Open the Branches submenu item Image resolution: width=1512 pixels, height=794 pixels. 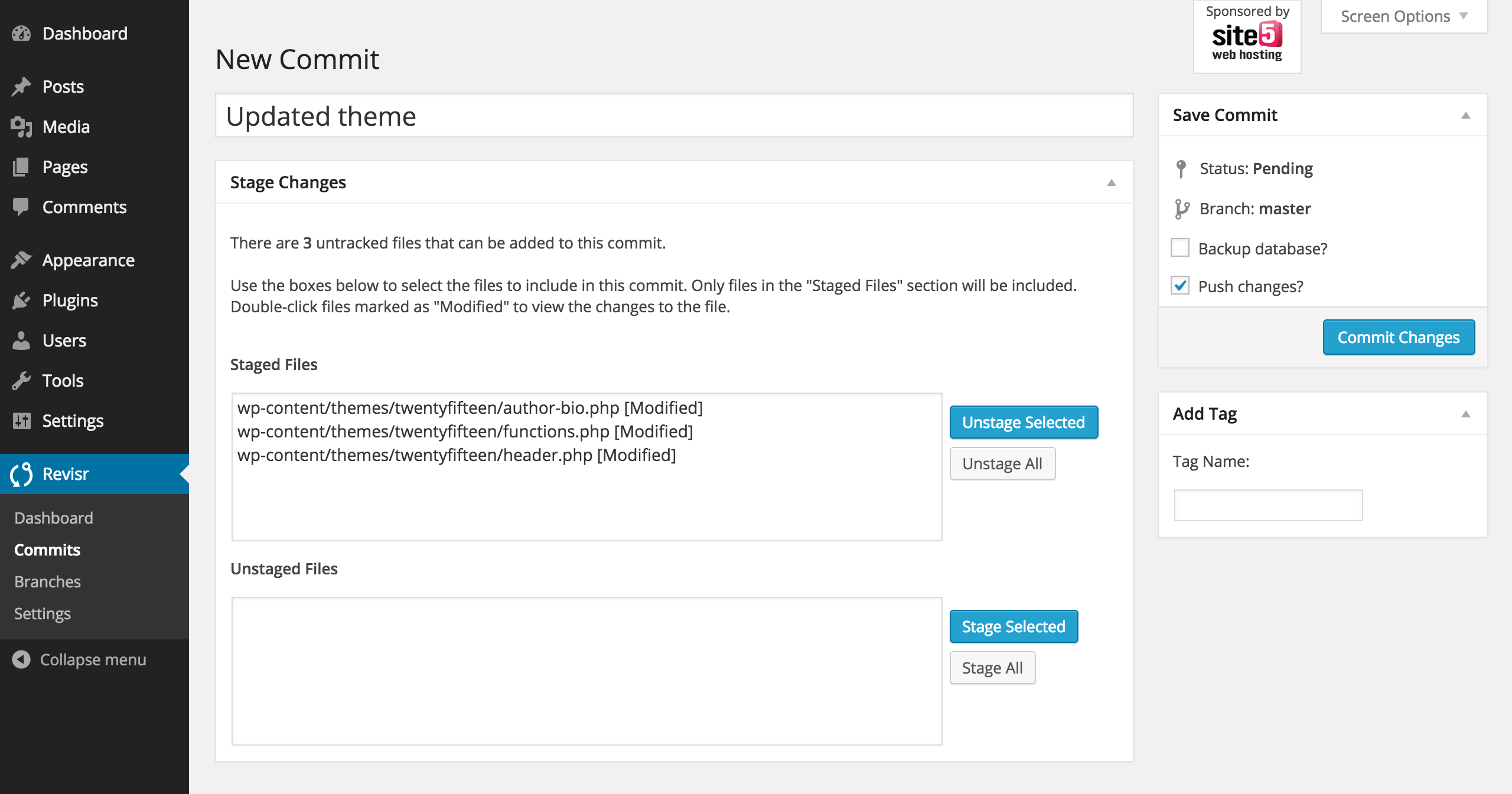click(x=47, y=581)
